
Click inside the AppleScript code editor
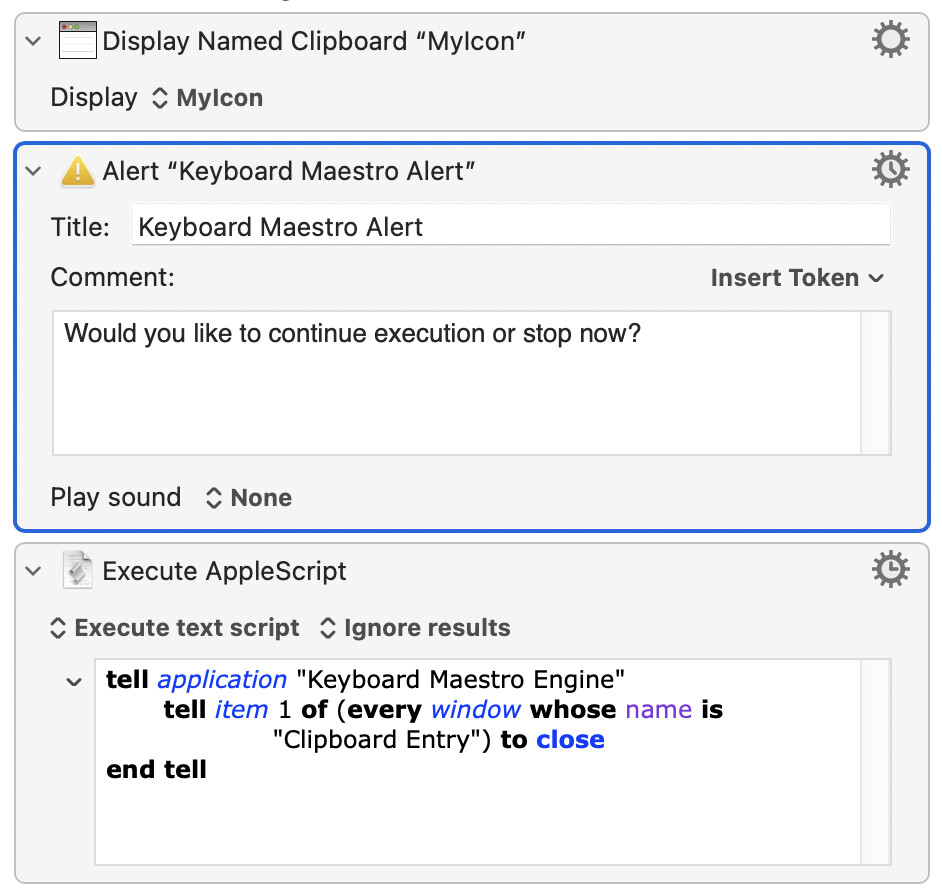tap(478, 762)
